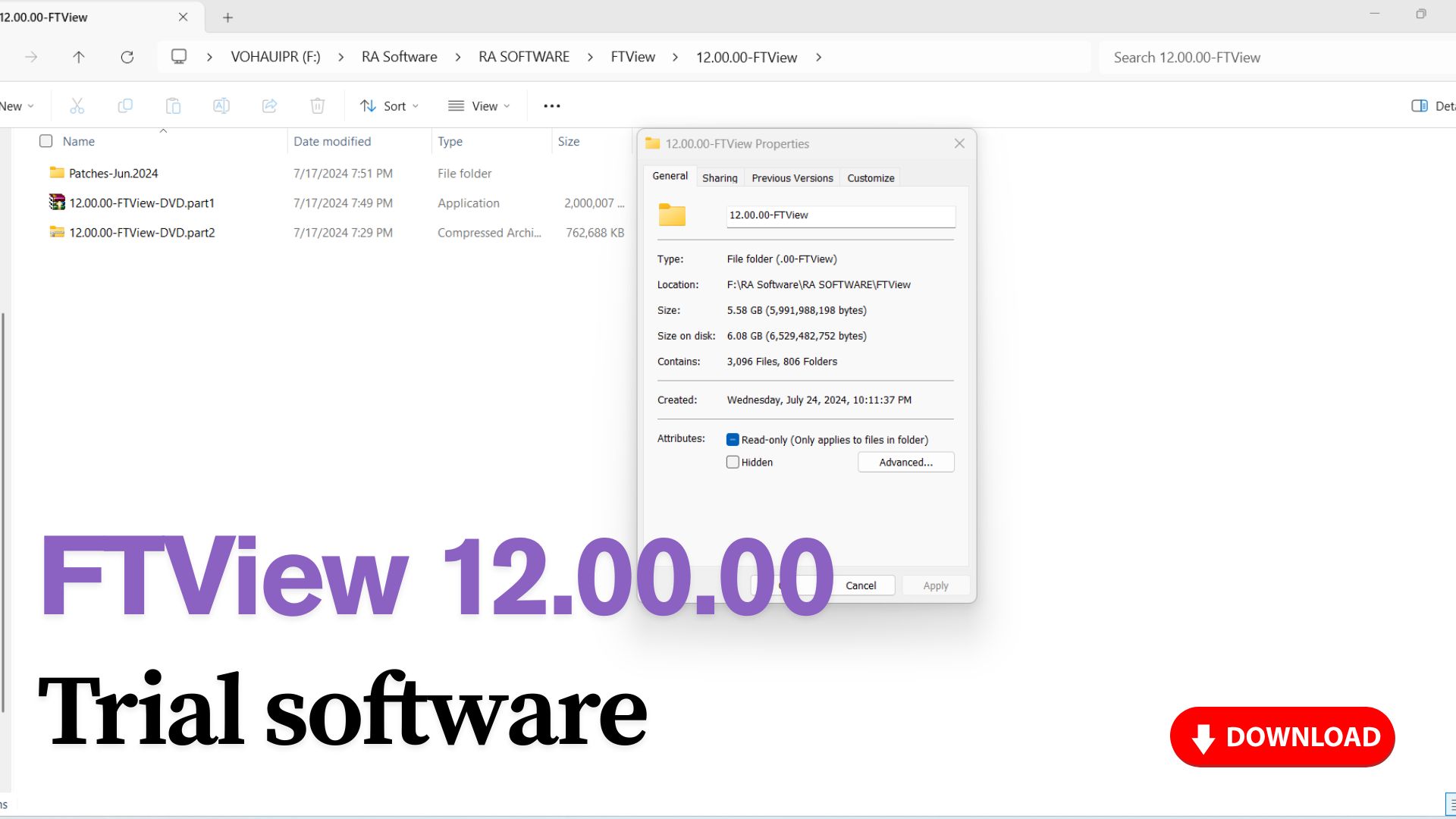Switch to the Sharing tab
1456x819 pixels.
coord(719,177)
